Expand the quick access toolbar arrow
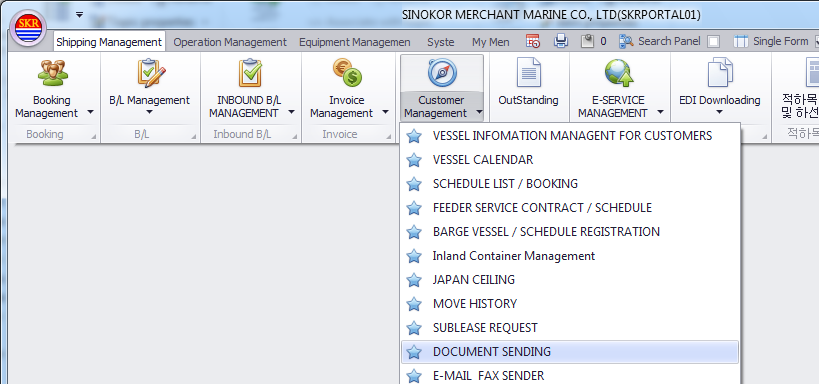This screenshot has height=384, width=819. coord(79,15)
